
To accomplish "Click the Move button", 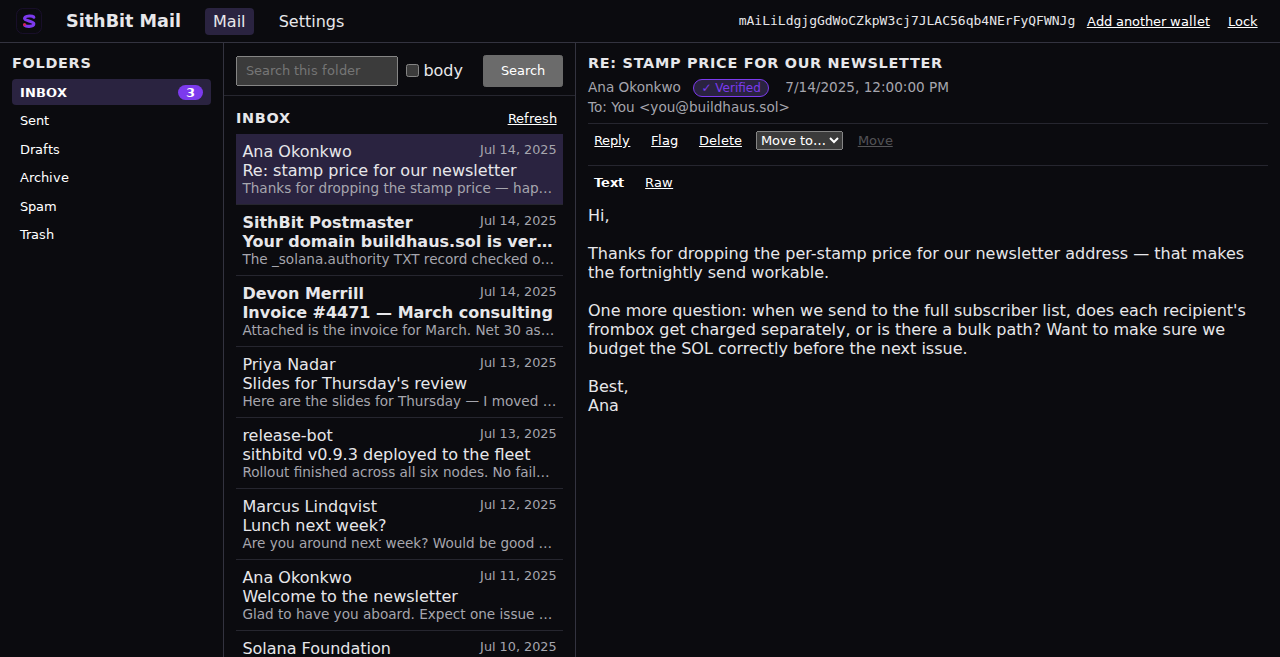I will (x=875, y=141).
